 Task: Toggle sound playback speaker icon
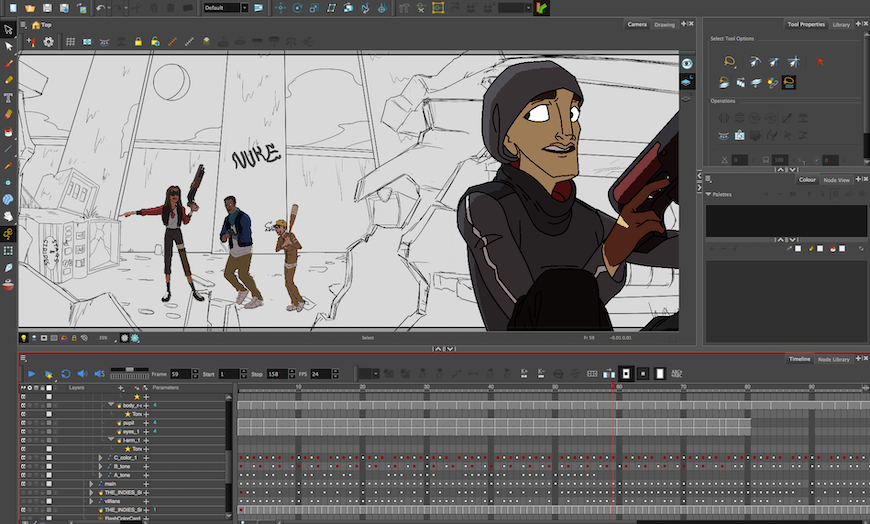coord(83,373)
